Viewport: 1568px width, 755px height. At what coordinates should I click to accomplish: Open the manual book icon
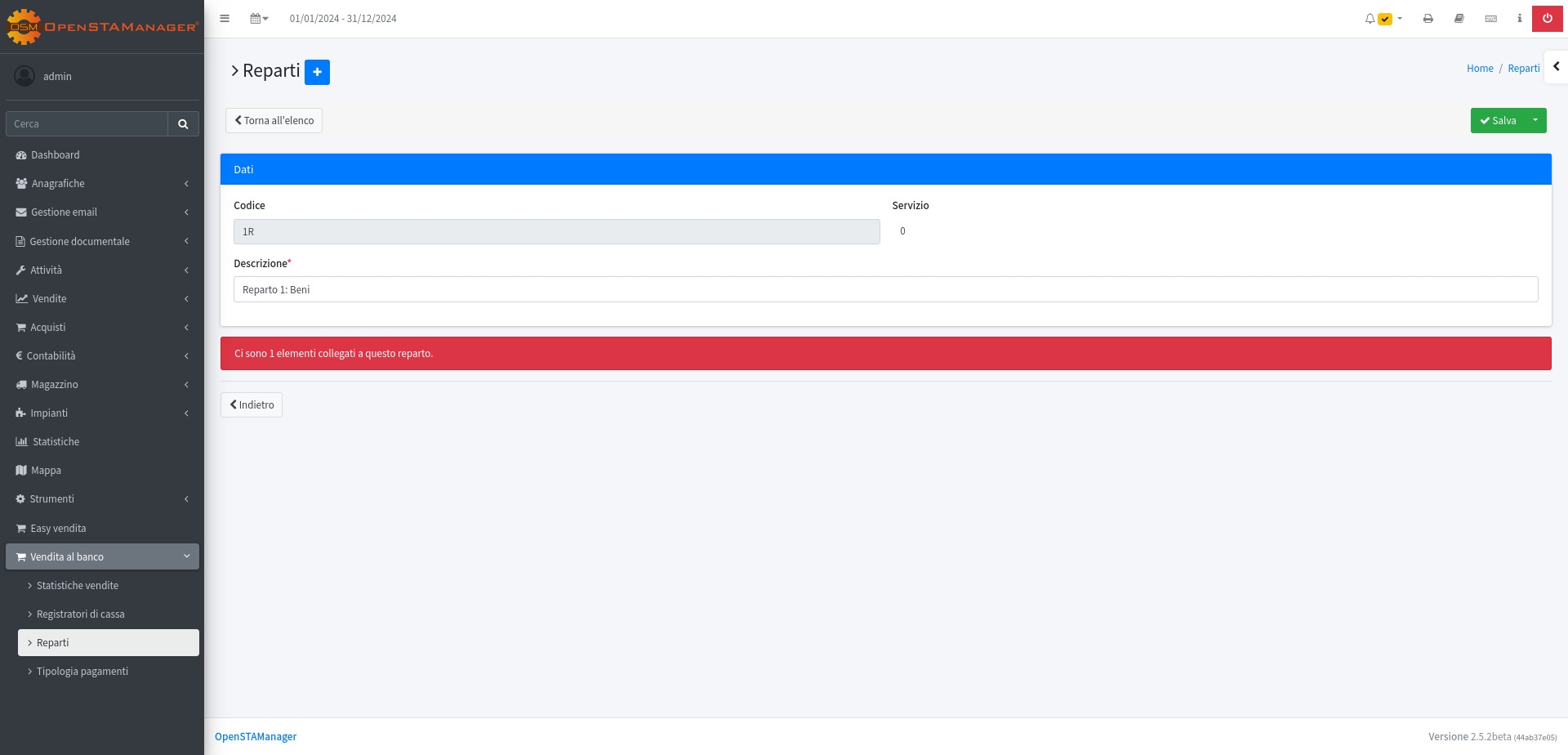[1459, 19]
